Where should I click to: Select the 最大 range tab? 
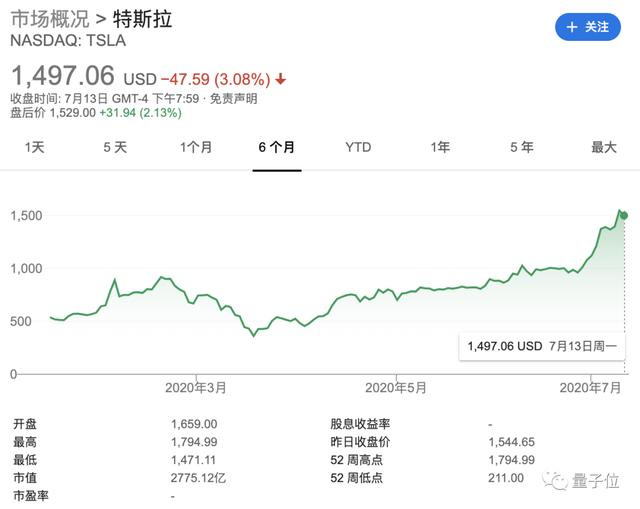click(x=604, y=147)
